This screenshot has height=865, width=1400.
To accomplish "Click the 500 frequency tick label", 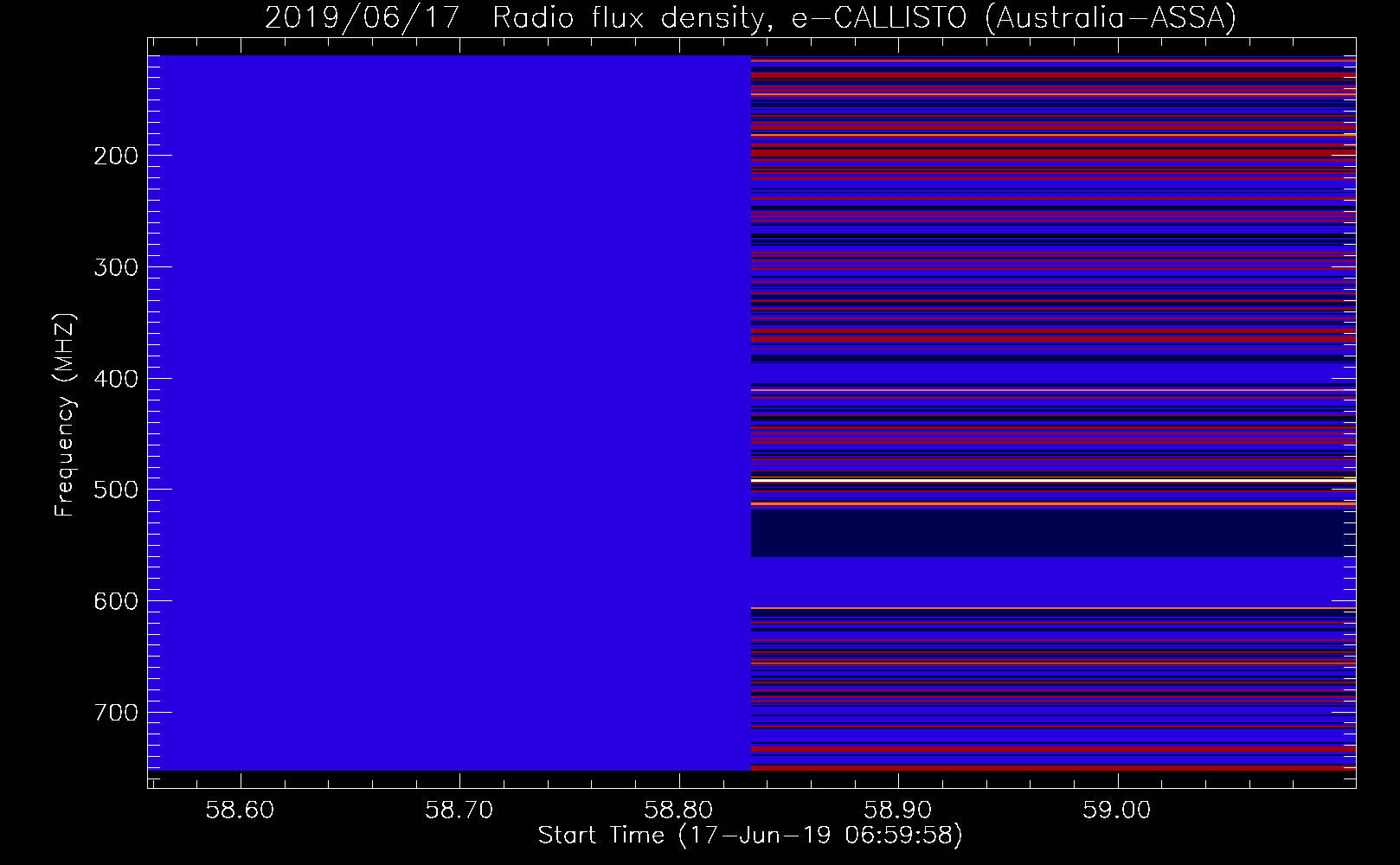I will [x=114, y=490].
